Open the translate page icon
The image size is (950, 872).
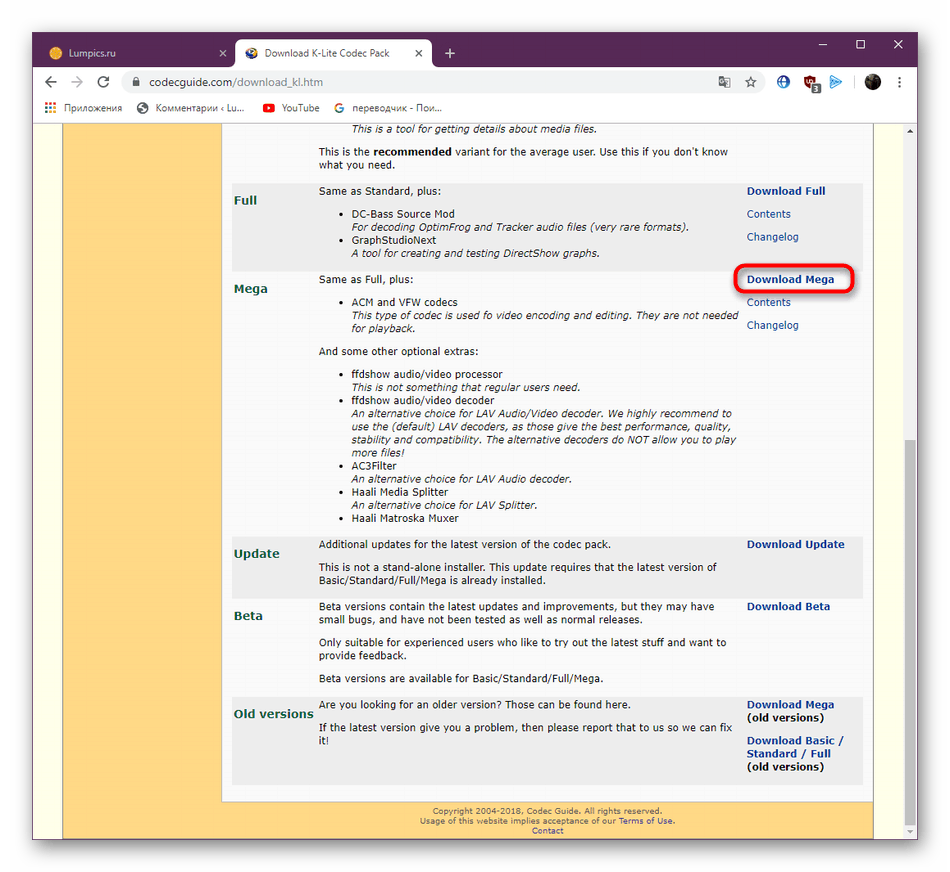[x=724, y=82]
